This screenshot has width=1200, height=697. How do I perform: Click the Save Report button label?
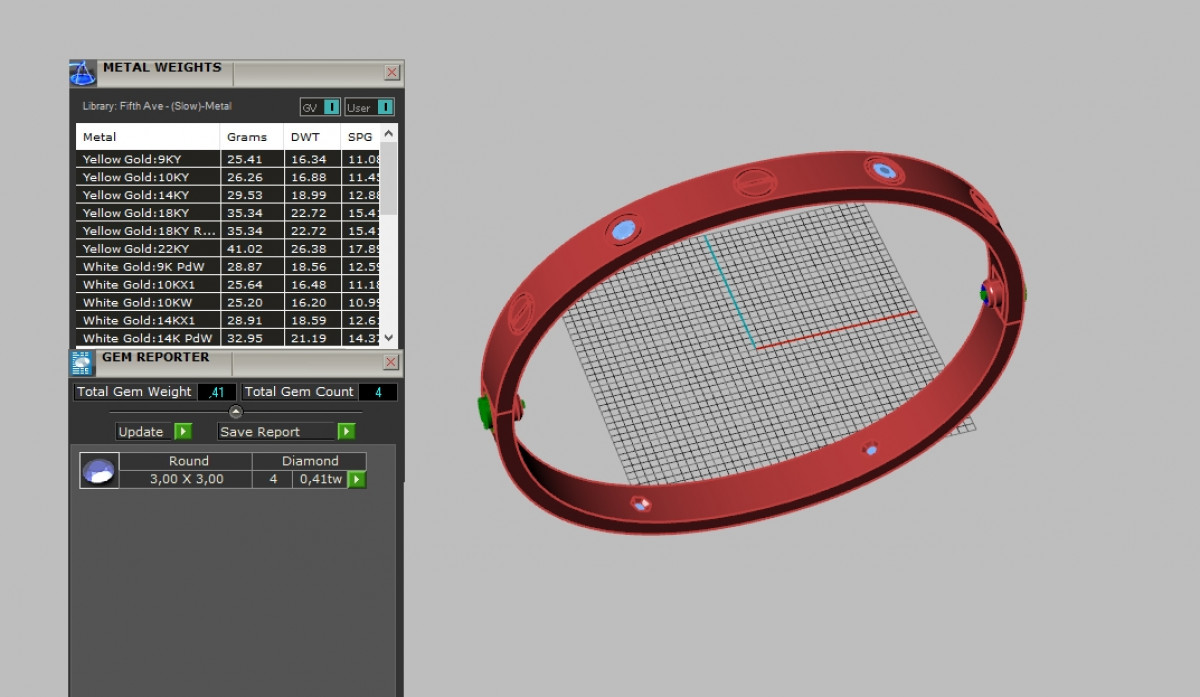coord(260,432)
